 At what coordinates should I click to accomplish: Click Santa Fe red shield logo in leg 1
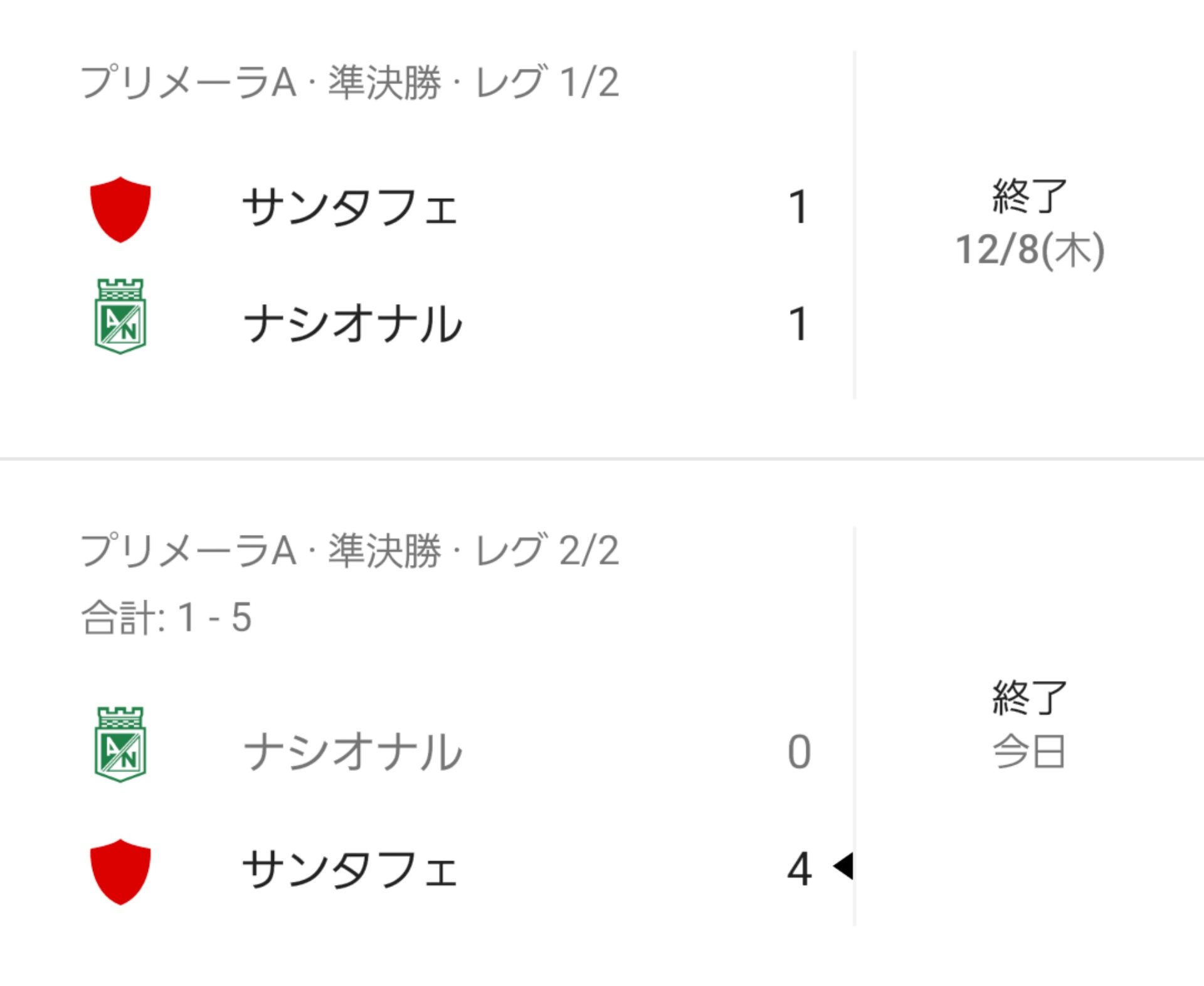120,209
